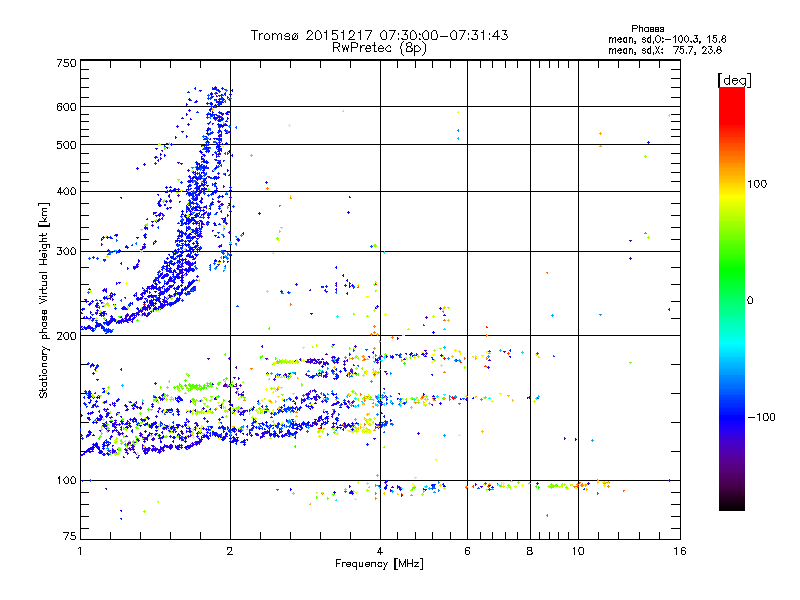Click the y-axis label "300"
This screenshot has width=800, height=600.
pos(66,251)
